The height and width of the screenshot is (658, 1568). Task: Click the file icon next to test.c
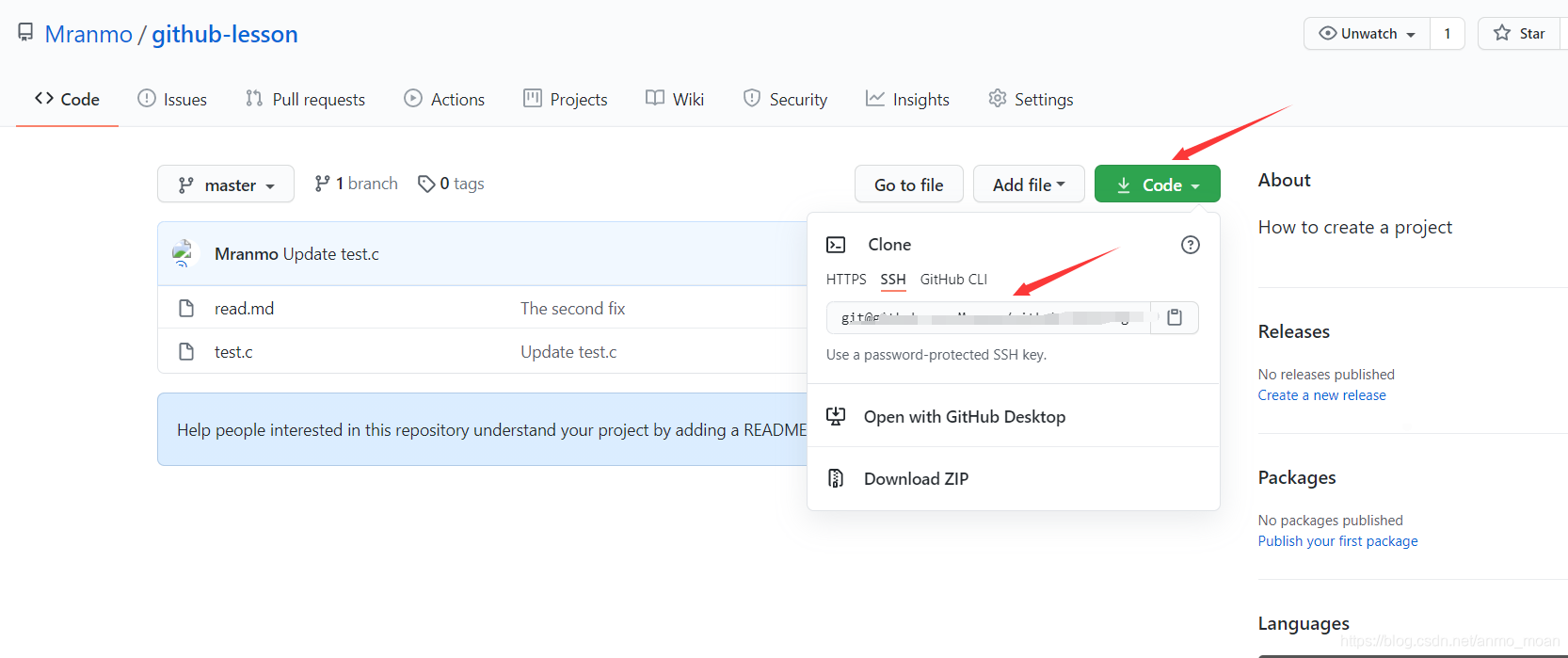186,351
